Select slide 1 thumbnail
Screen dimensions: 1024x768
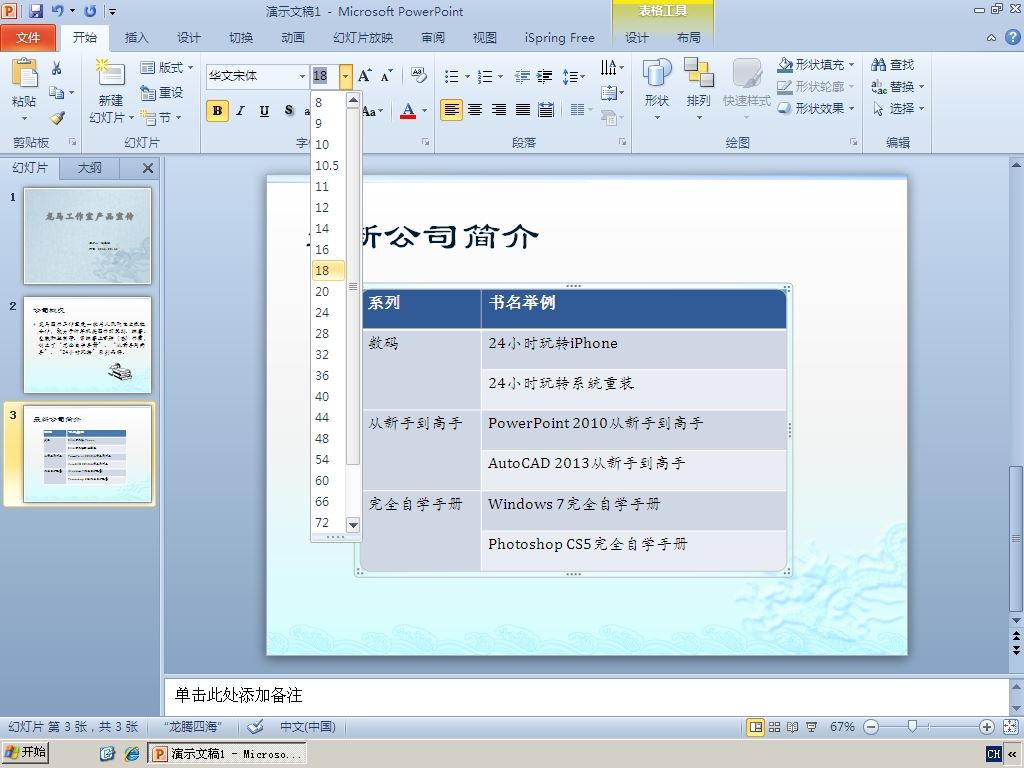coord(88,236)
